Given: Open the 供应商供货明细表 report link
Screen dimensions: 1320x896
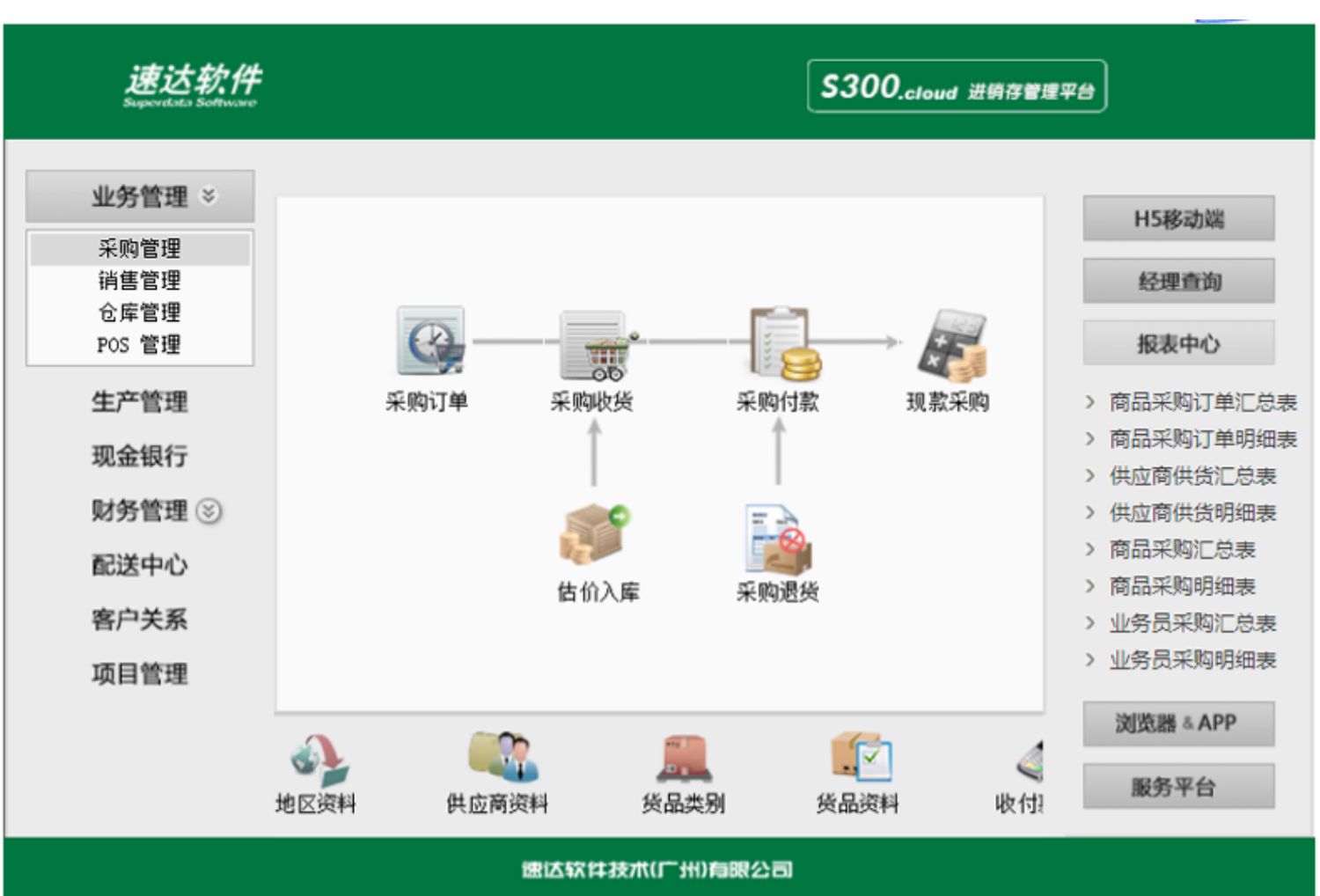Looking at the screenshot, I should pyautogui.click(x=1192, y=513).
